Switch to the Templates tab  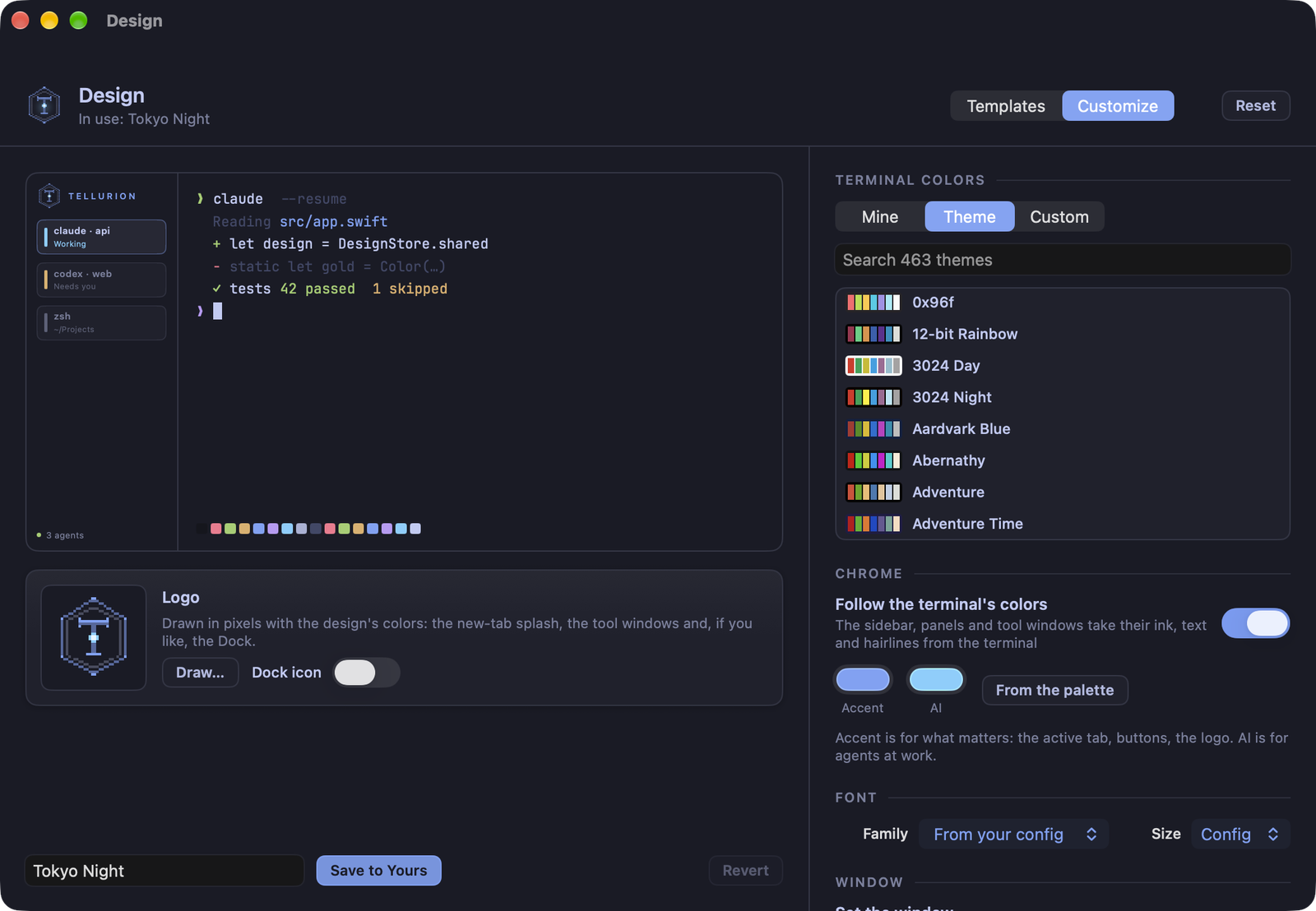[x=1006, y=106]
